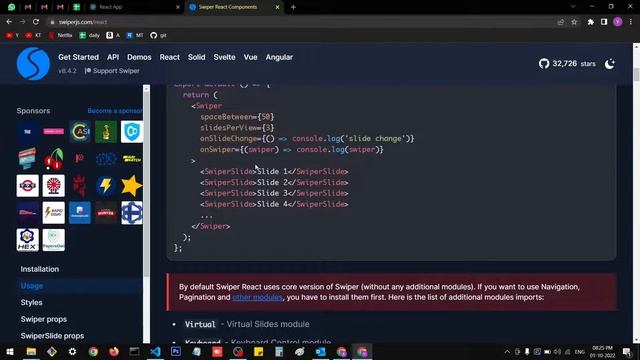Click the Swiper logo in the header

click(x=33, y=64)
